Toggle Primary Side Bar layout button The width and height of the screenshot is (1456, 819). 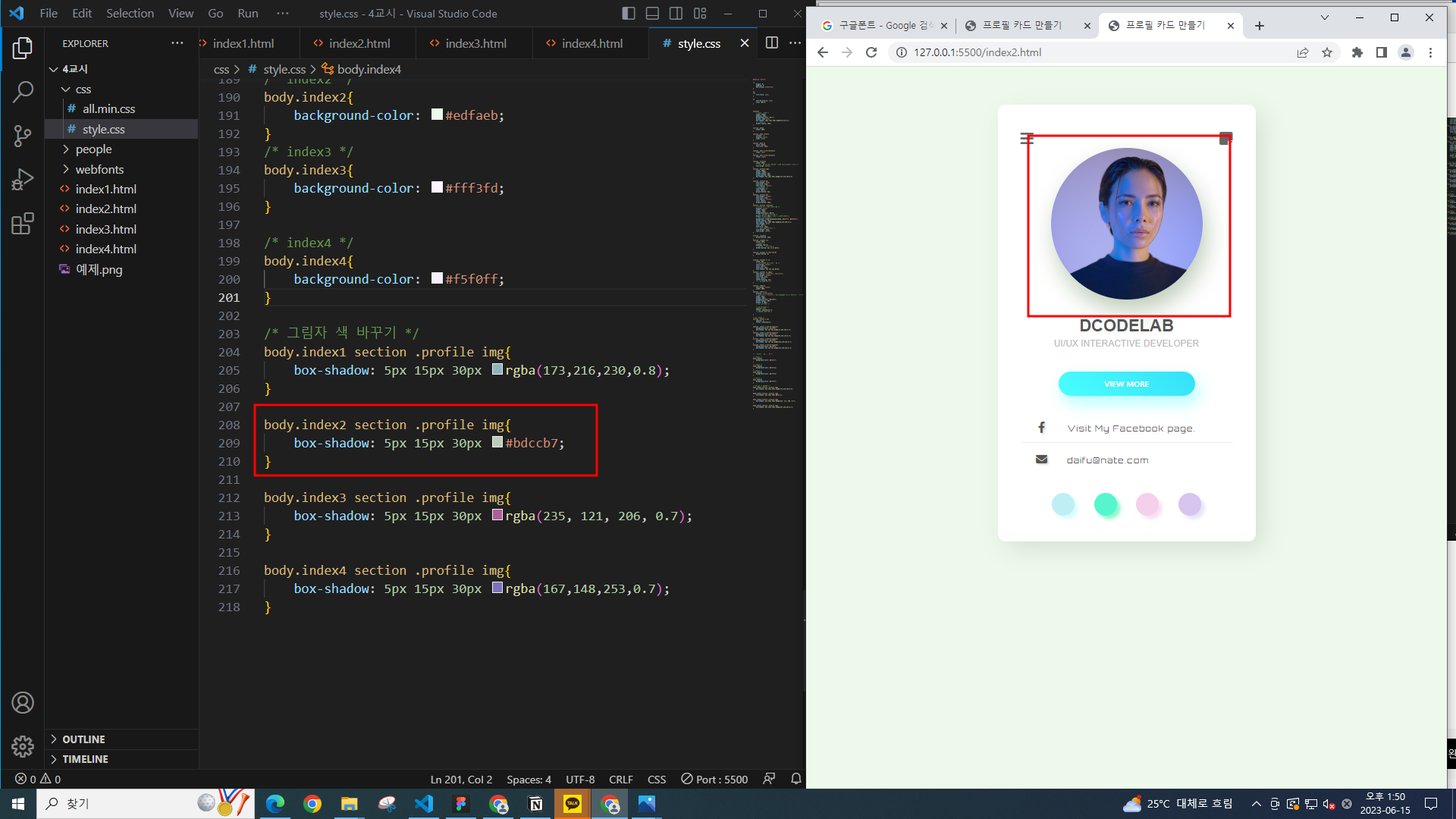click(x=628, y=14)
